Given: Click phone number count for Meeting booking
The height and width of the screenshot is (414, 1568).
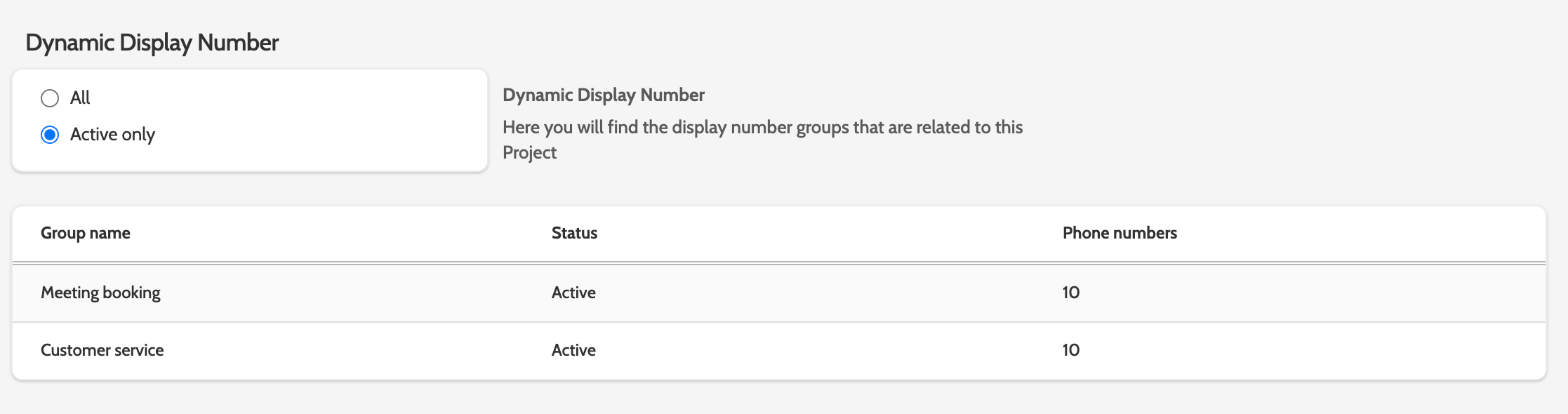Looking at the screenshot, I should pos(1071,293).
